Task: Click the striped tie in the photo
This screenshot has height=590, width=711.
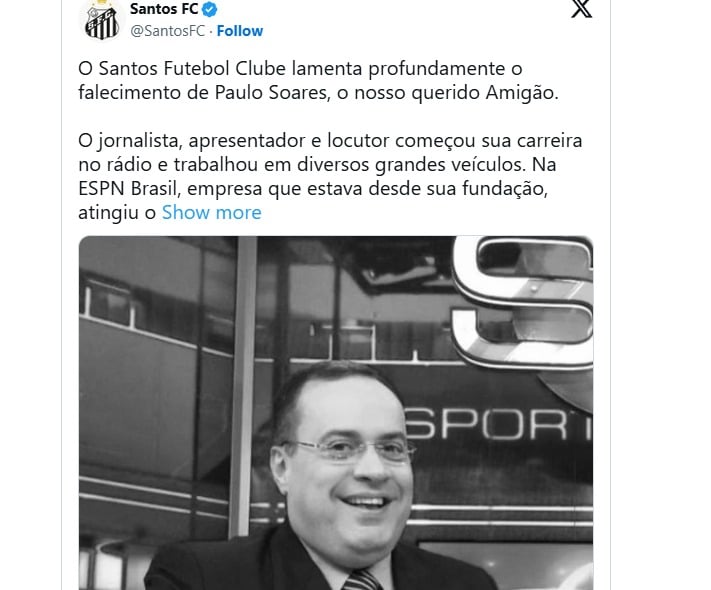Action: point(362,580)
